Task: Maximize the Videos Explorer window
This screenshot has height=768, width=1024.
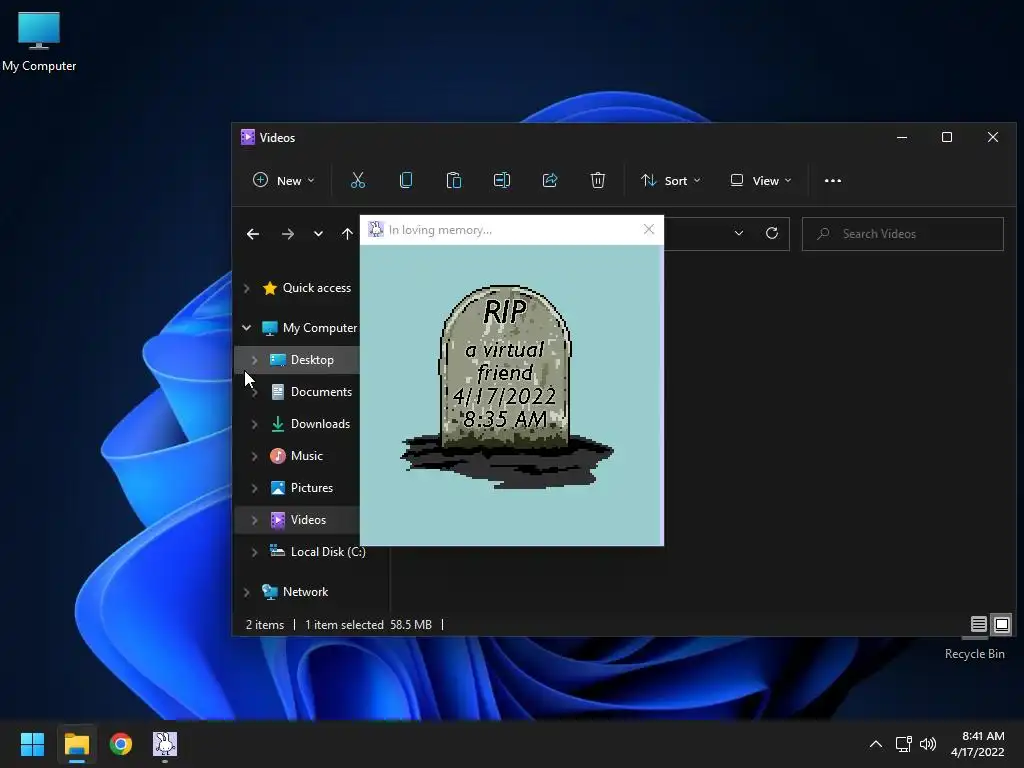Action: [x=946, y=137]
